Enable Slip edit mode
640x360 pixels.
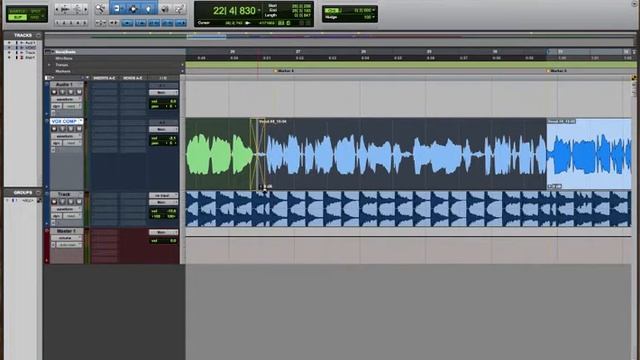[18, 17]
